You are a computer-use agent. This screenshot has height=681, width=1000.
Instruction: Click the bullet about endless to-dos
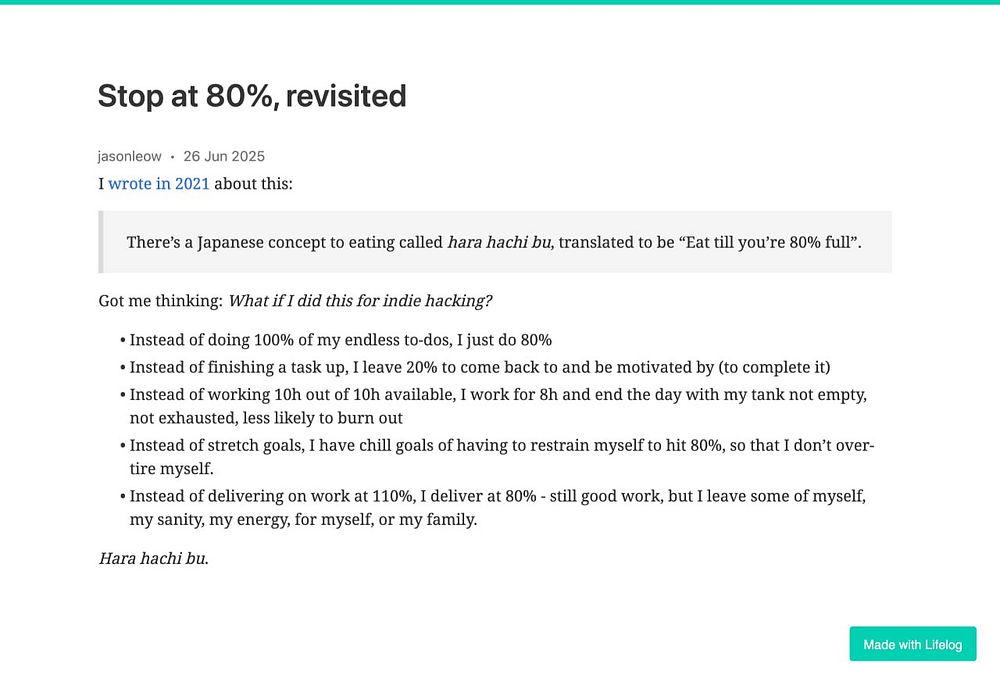pyautogui.click(x=340, y=340)
